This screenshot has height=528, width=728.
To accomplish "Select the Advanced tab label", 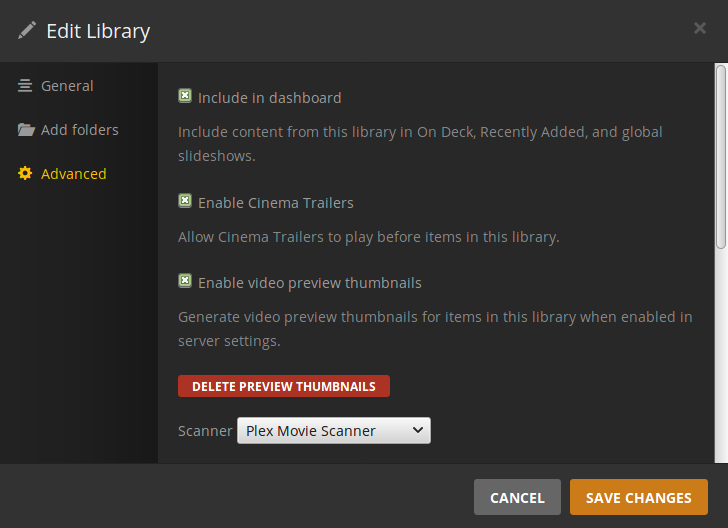I will pos(73,174).
